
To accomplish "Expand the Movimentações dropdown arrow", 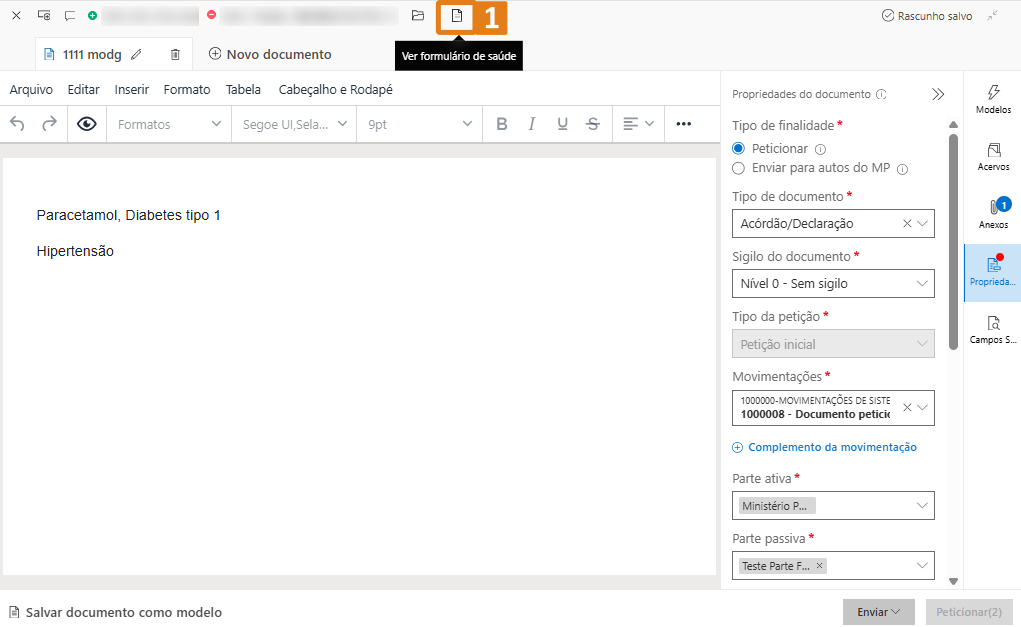I will click(x=922, y=408).
